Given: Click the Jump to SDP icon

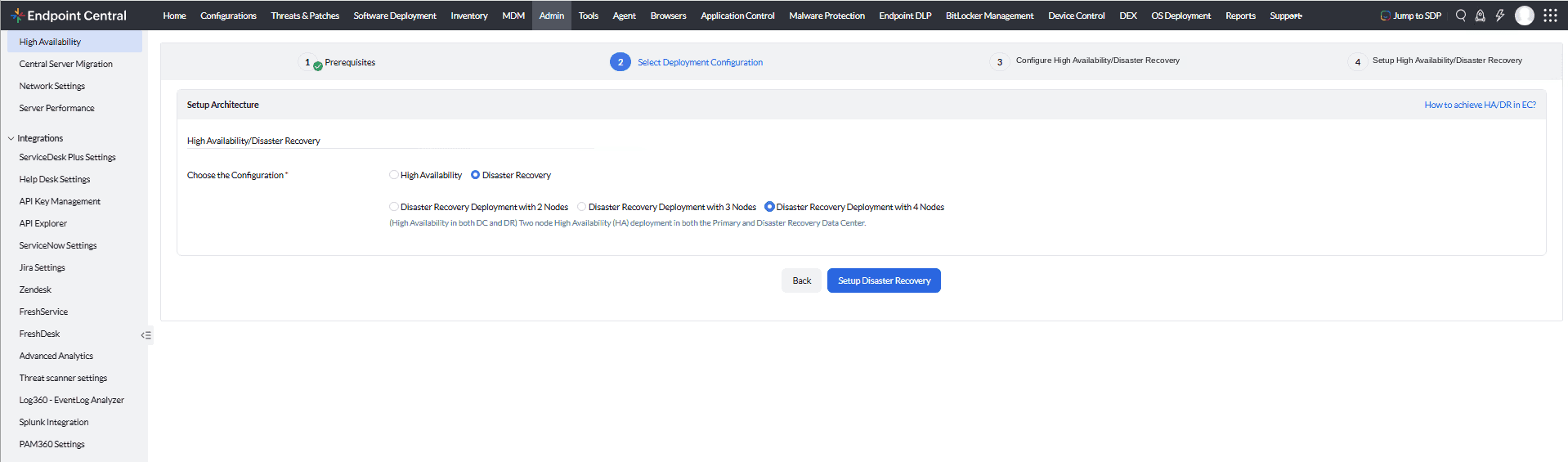Looking at the screenshot, I should coord(1386,16).
